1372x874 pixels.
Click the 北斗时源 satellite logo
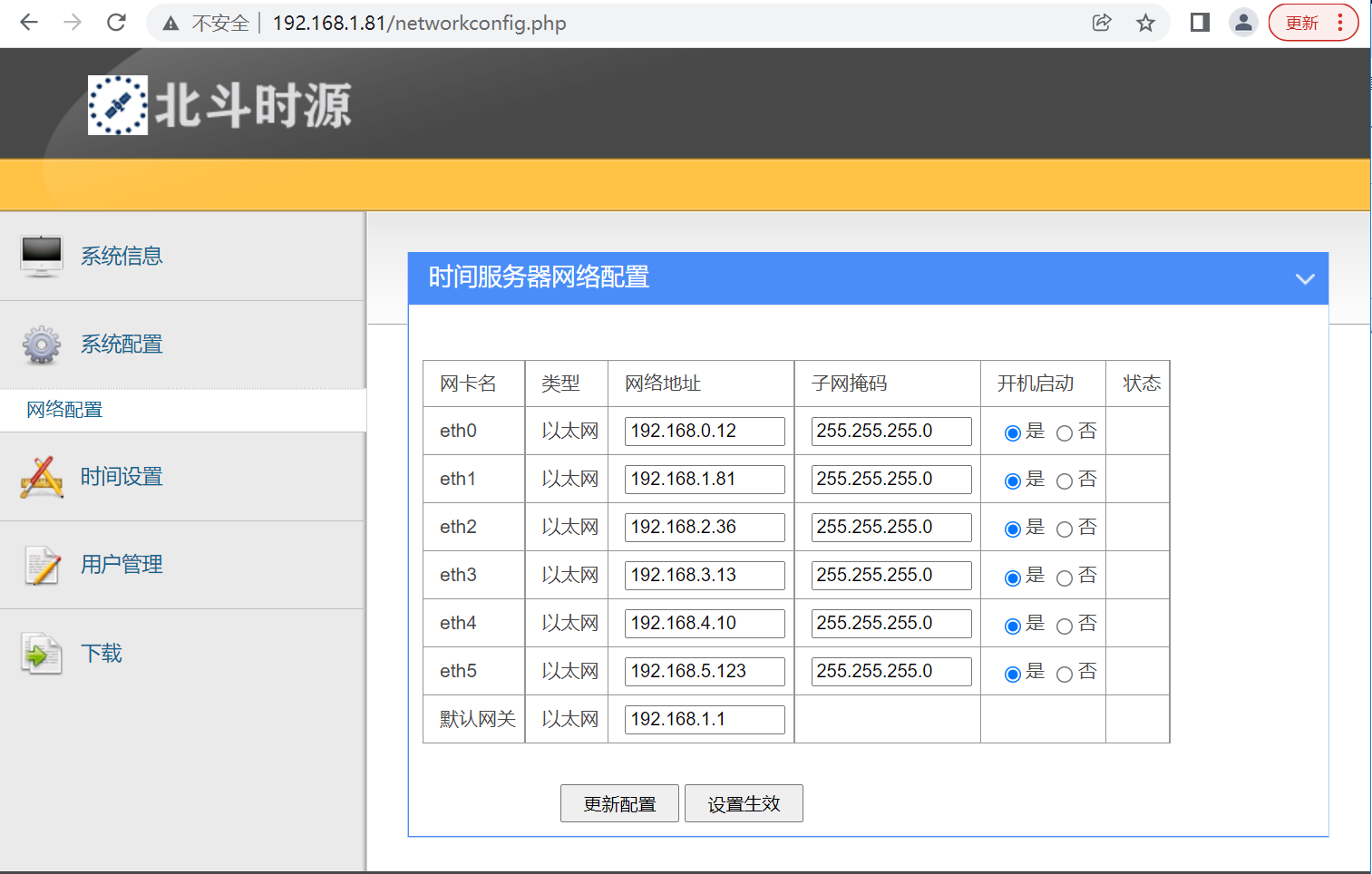pos(117,104)
